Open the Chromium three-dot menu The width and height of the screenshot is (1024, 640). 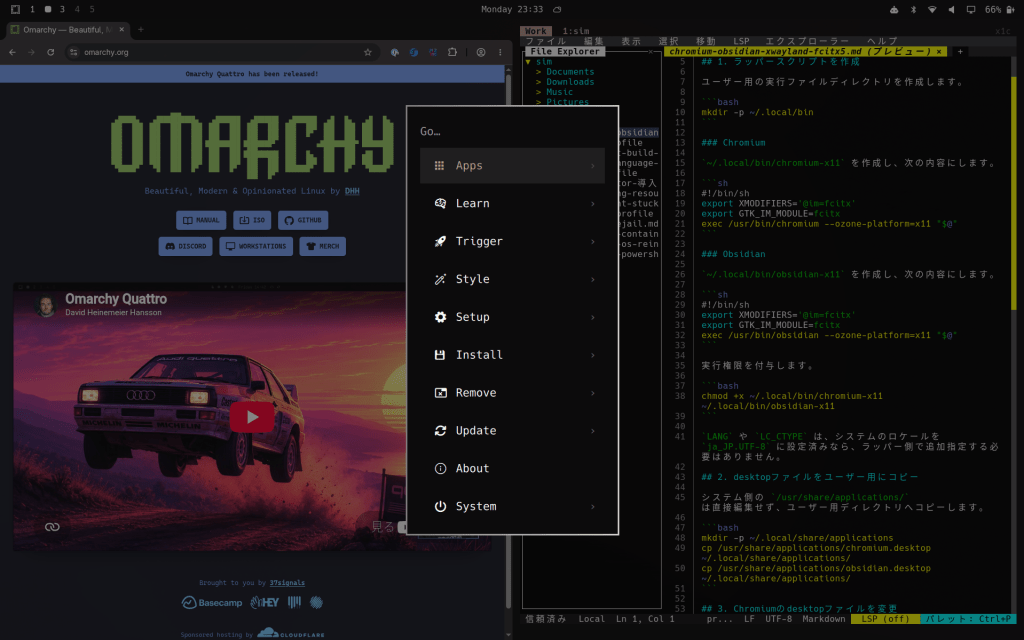click(500, 52)
